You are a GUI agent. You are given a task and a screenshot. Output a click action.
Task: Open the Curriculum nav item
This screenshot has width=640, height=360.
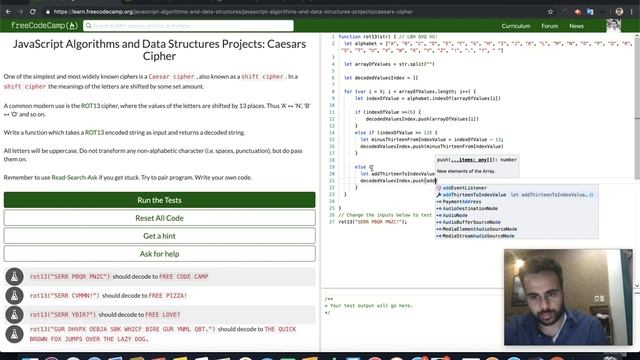[516, 26]
